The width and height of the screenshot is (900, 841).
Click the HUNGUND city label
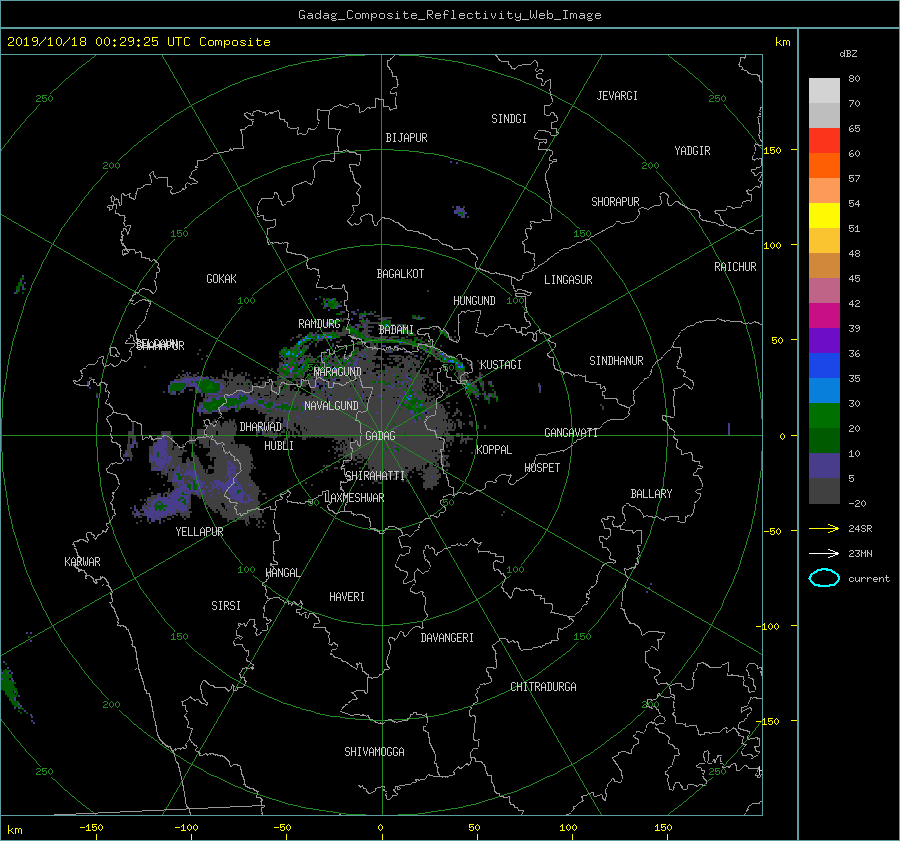click(474, 301)
